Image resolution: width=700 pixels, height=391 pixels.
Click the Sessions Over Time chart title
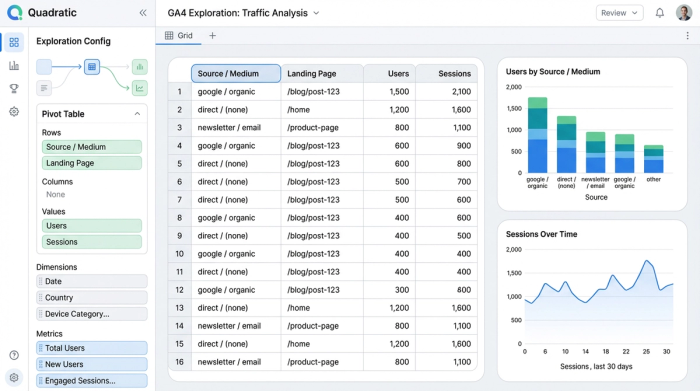coord(542,234)
